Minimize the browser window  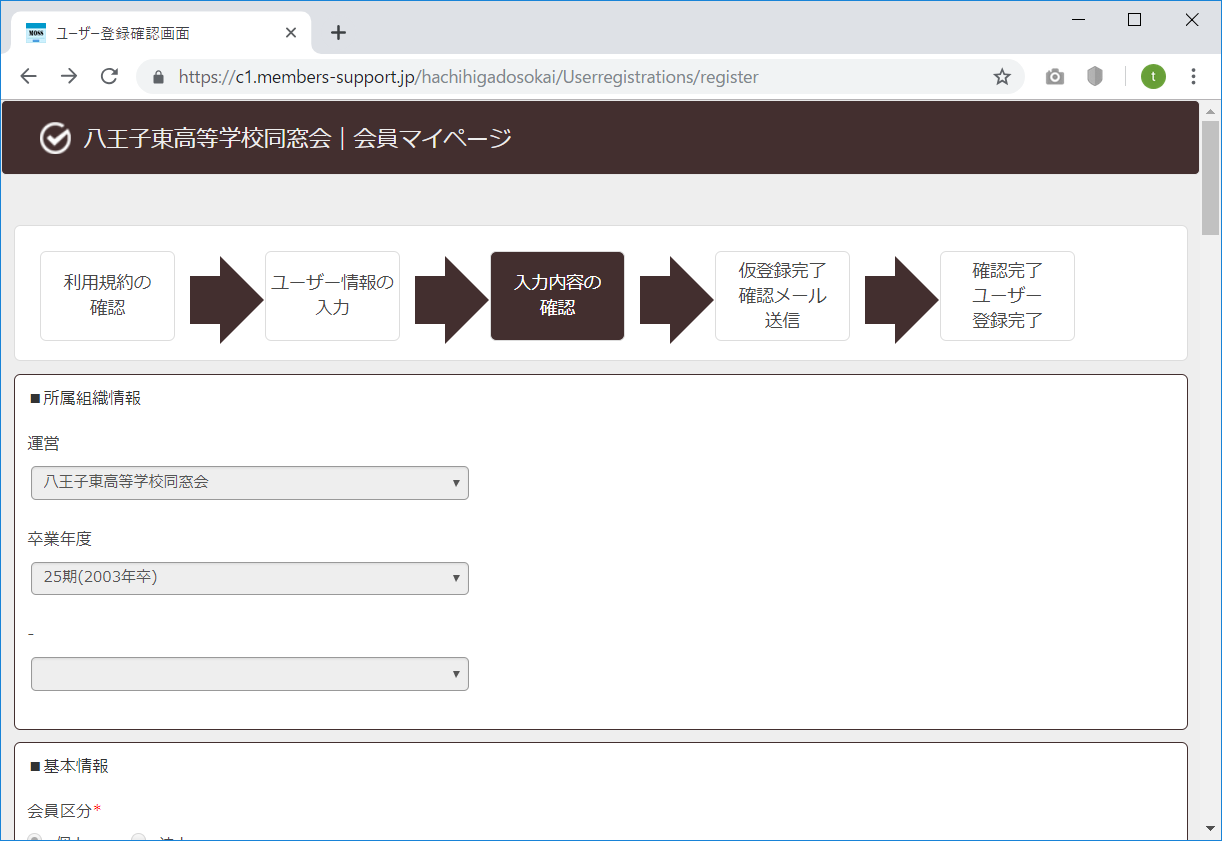(x=1078, y=19)
